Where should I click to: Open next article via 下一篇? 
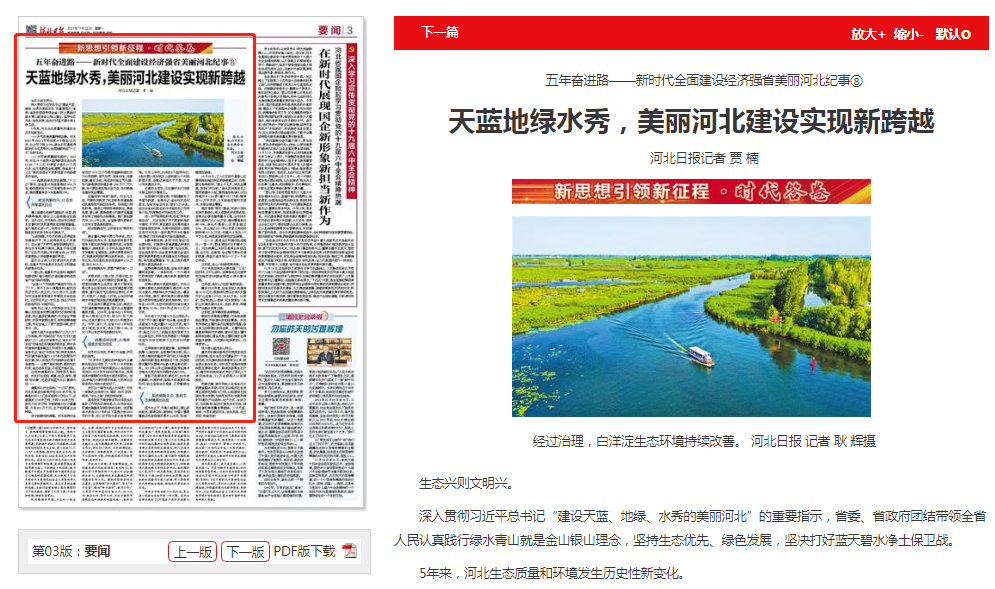pyautogui.click(x=439, y=33)
